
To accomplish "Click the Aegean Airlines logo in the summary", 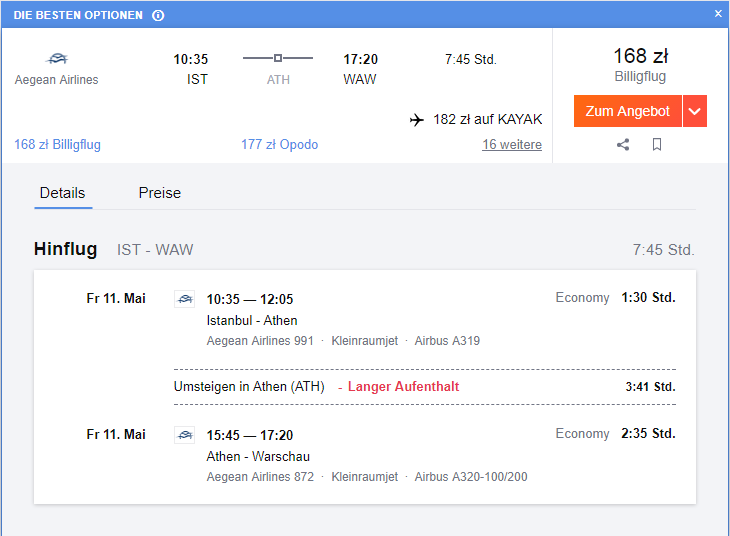I will pos(57,59).
